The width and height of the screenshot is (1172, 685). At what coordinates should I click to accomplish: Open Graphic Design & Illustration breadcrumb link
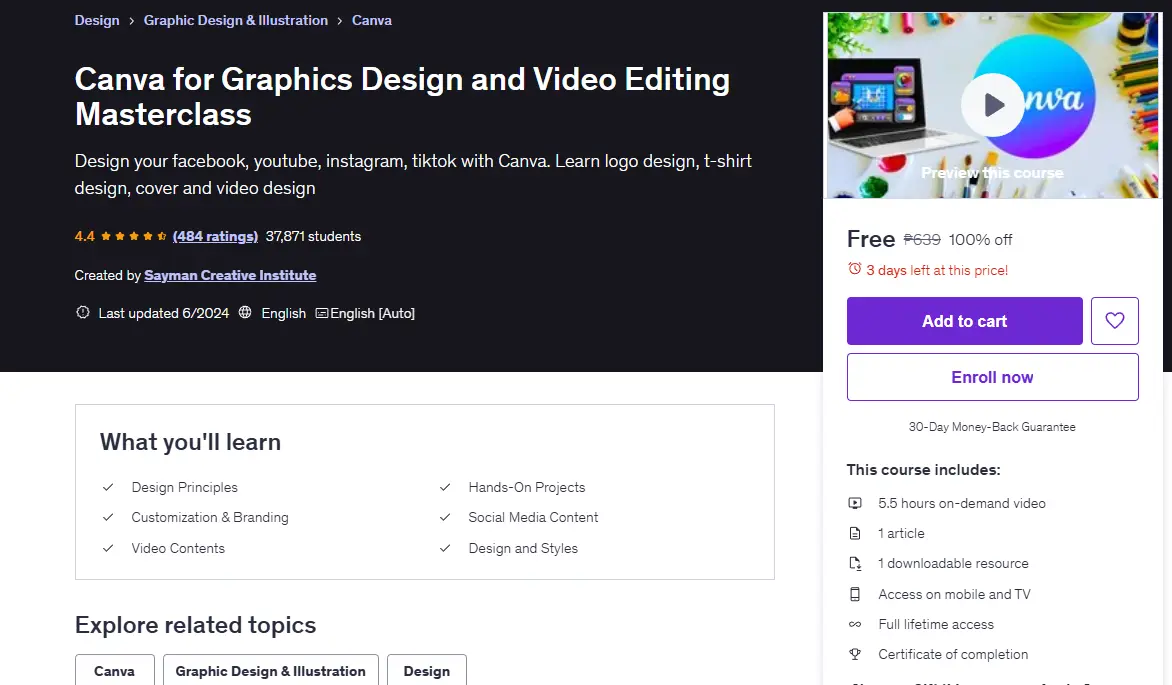(x=235, y=20)
